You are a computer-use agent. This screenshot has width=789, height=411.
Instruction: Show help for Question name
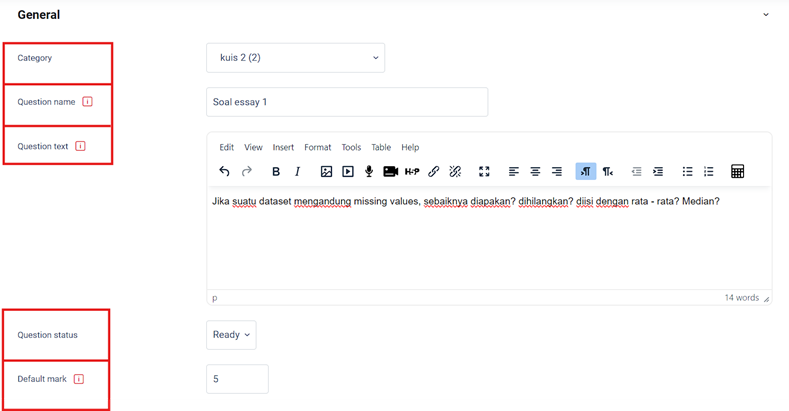coord(88,102)
